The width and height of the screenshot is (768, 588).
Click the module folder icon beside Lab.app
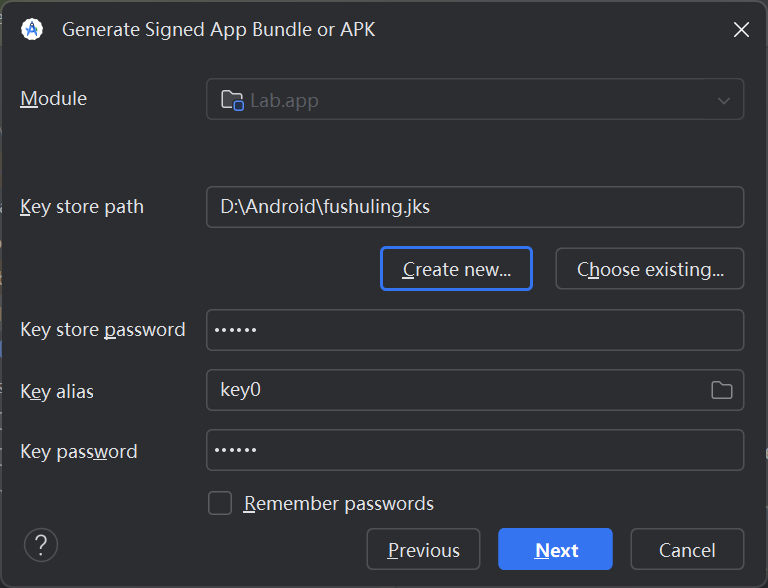pos(232,100)
